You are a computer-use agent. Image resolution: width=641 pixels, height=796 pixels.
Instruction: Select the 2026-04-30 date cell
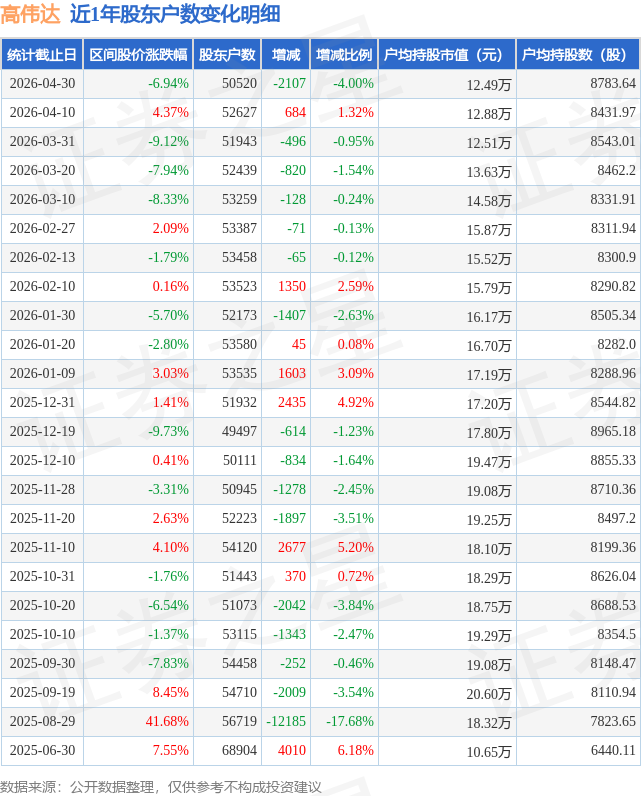42,83
